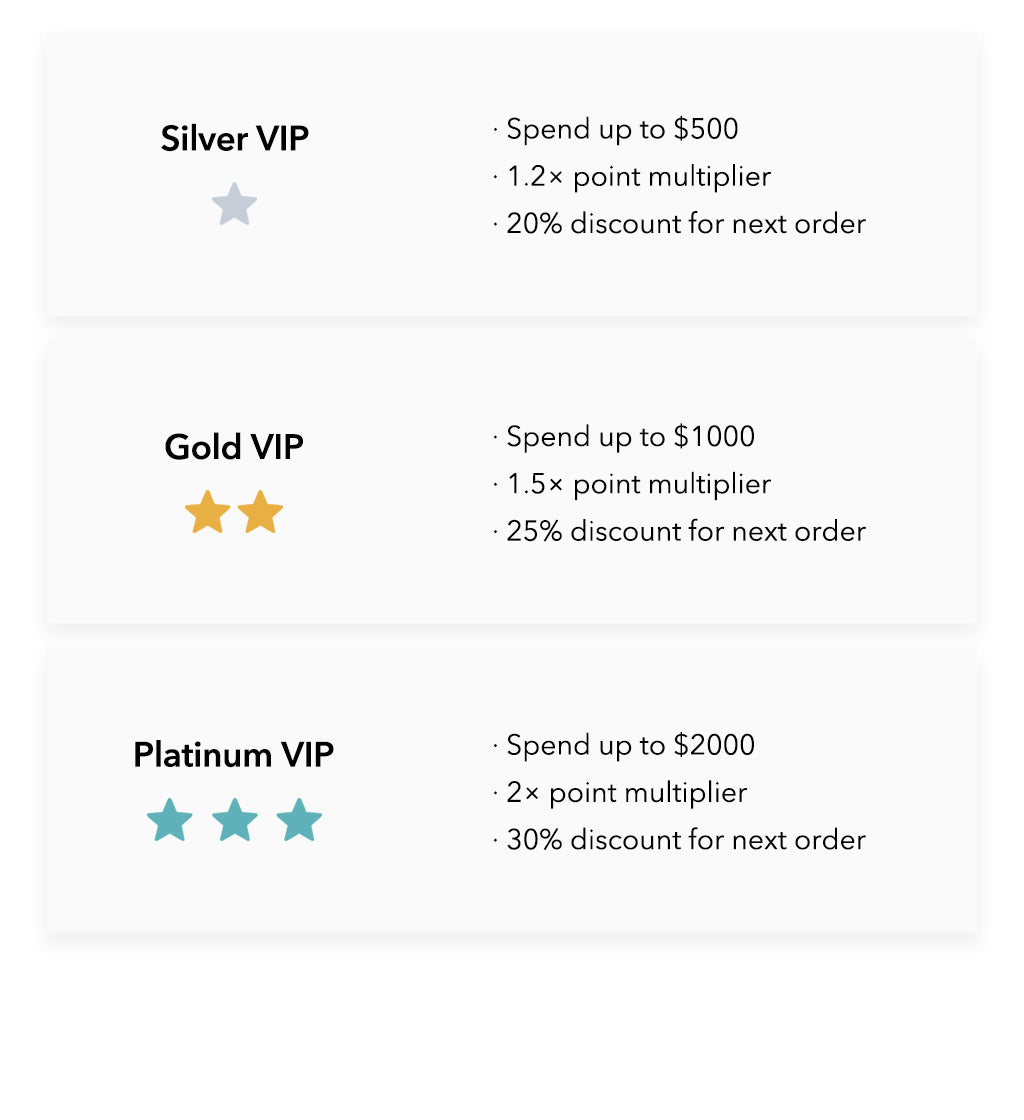Click '20% discount for next order'
The image size is (1024, 1120).
click(x=685, y=223)
